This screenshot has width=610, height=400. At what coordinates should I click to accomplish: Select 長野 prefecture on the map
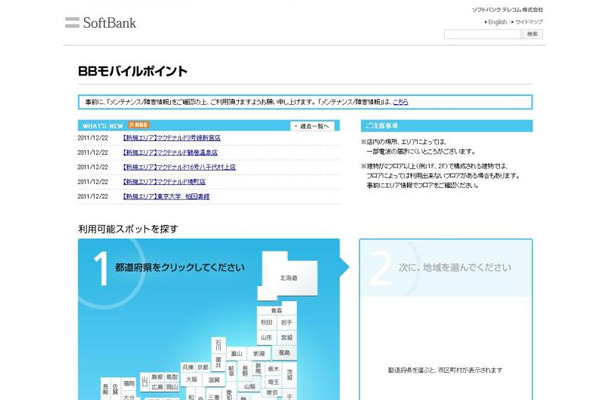point(245,370)
